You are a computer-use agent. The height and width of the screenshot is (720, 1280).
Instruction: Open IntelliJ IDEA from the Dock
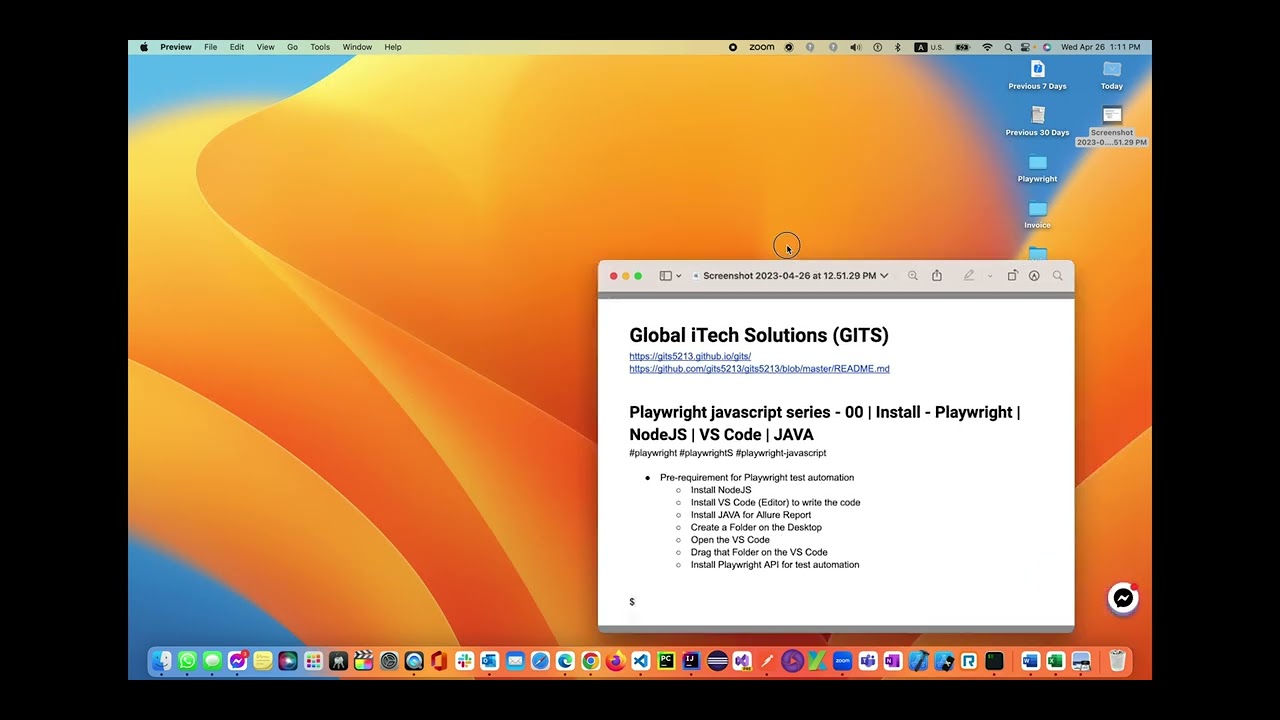tap(691, 661)
